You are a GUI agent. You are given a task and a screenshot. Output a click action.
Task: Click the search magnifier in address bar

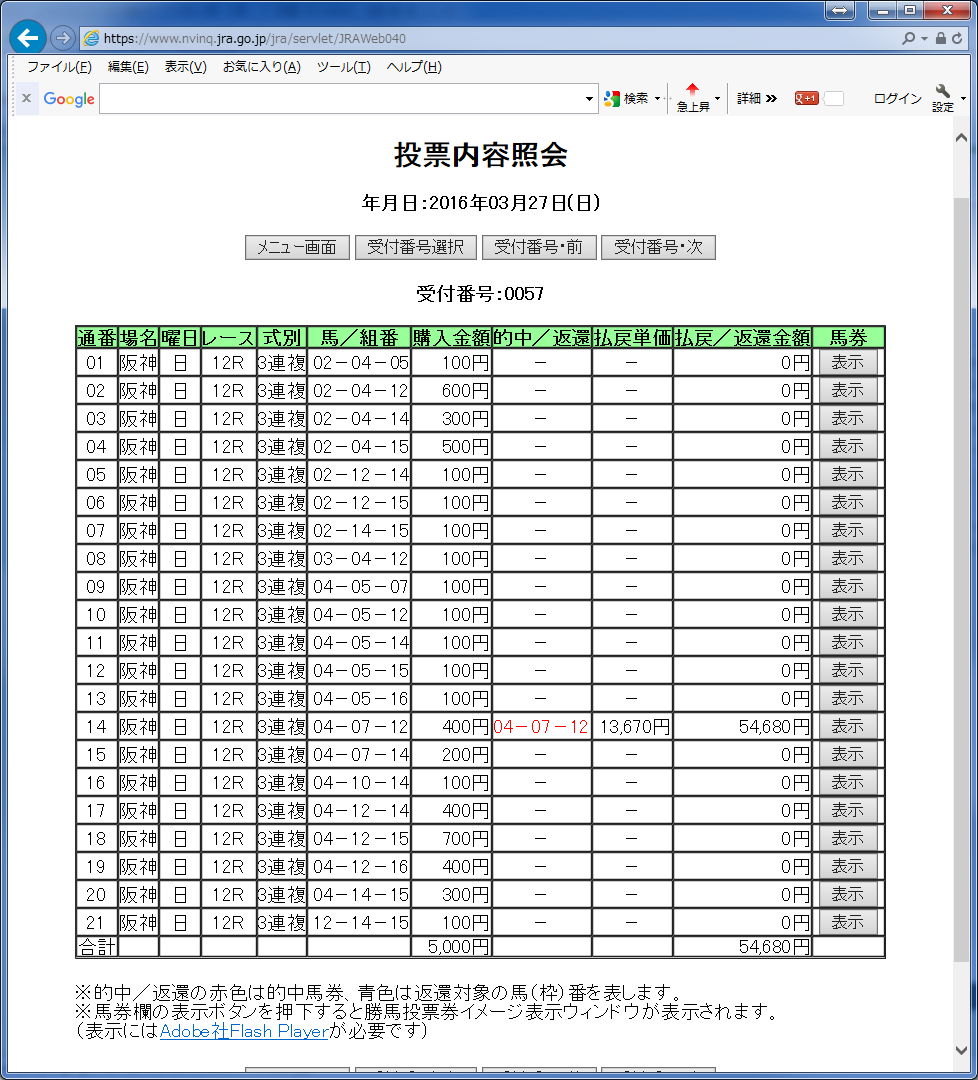click(908, 39)
